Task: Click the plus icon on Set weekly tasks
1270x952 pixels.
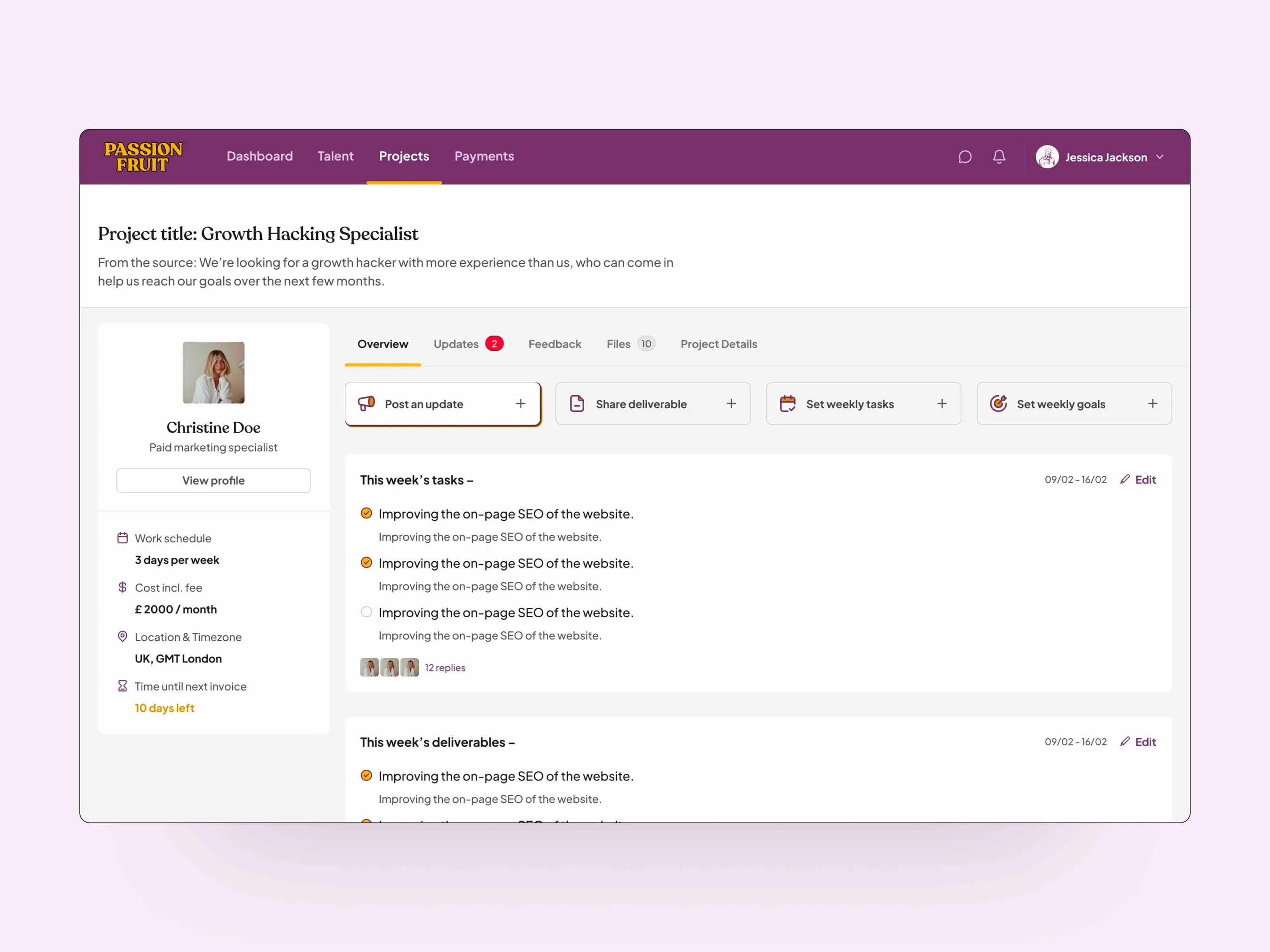Action: point(942,403)
